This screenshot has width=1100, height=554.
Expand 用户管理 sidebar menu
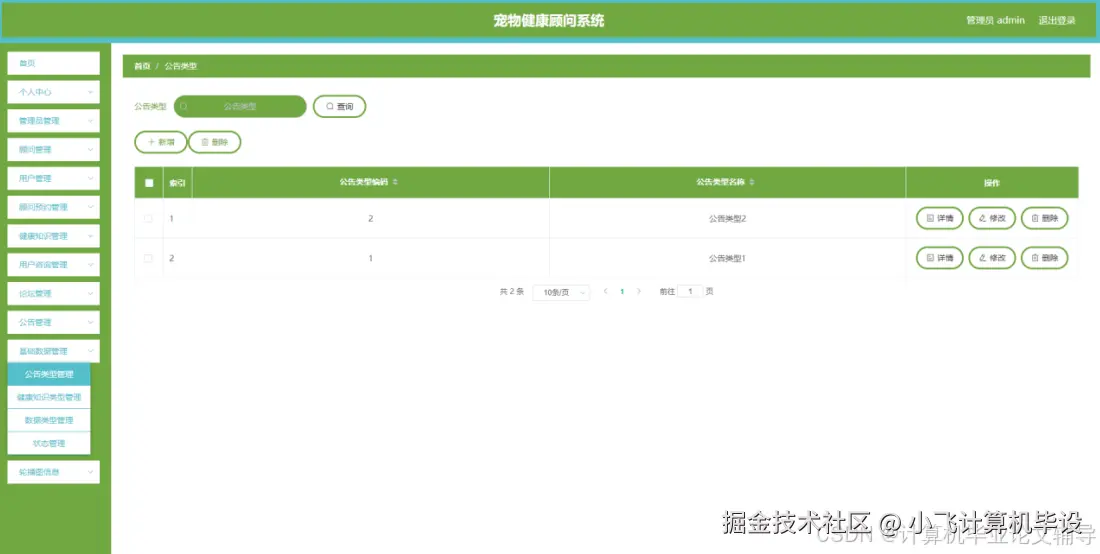53,178
